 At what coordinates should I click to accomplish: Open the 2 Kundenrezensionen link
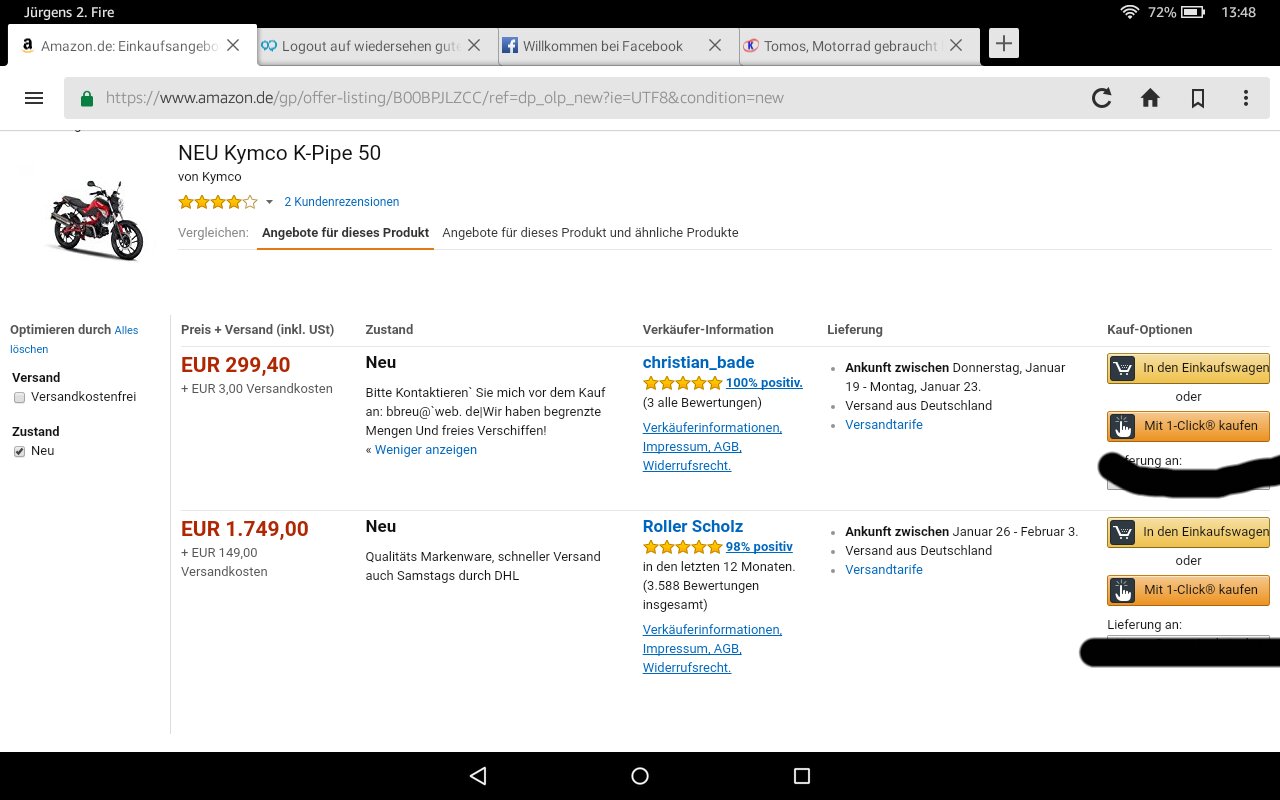(342, 202)
